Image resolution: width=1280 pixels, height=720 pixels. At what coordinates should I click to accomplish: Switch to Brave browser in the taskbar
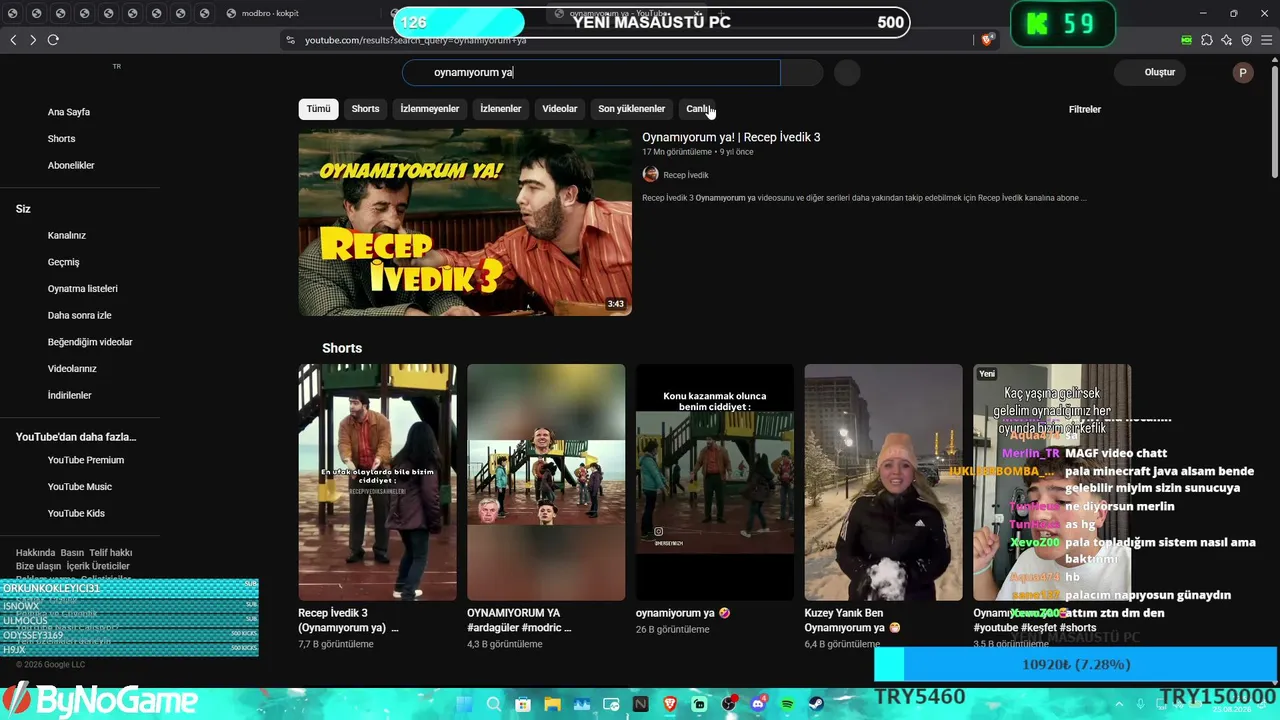[x=670, y=704]
